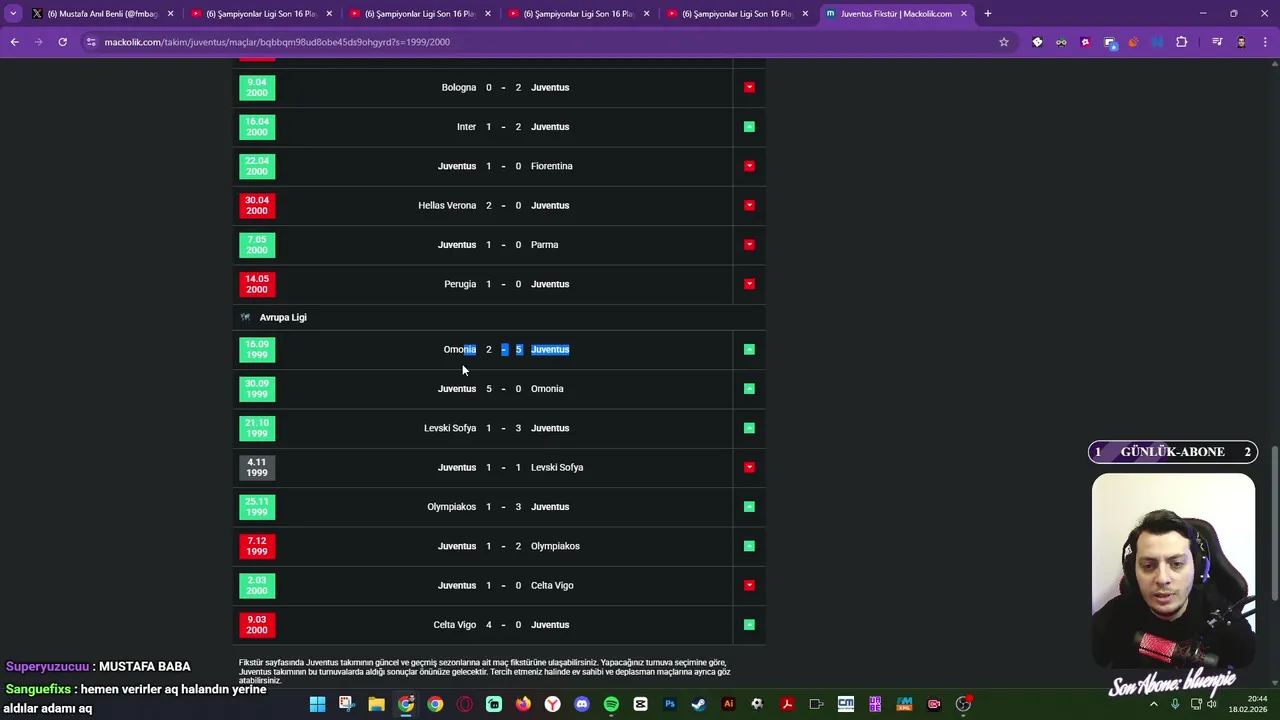Go back to the previous page
The width and height of the screenshot is (1280, 720).
(x=14, y=42)
